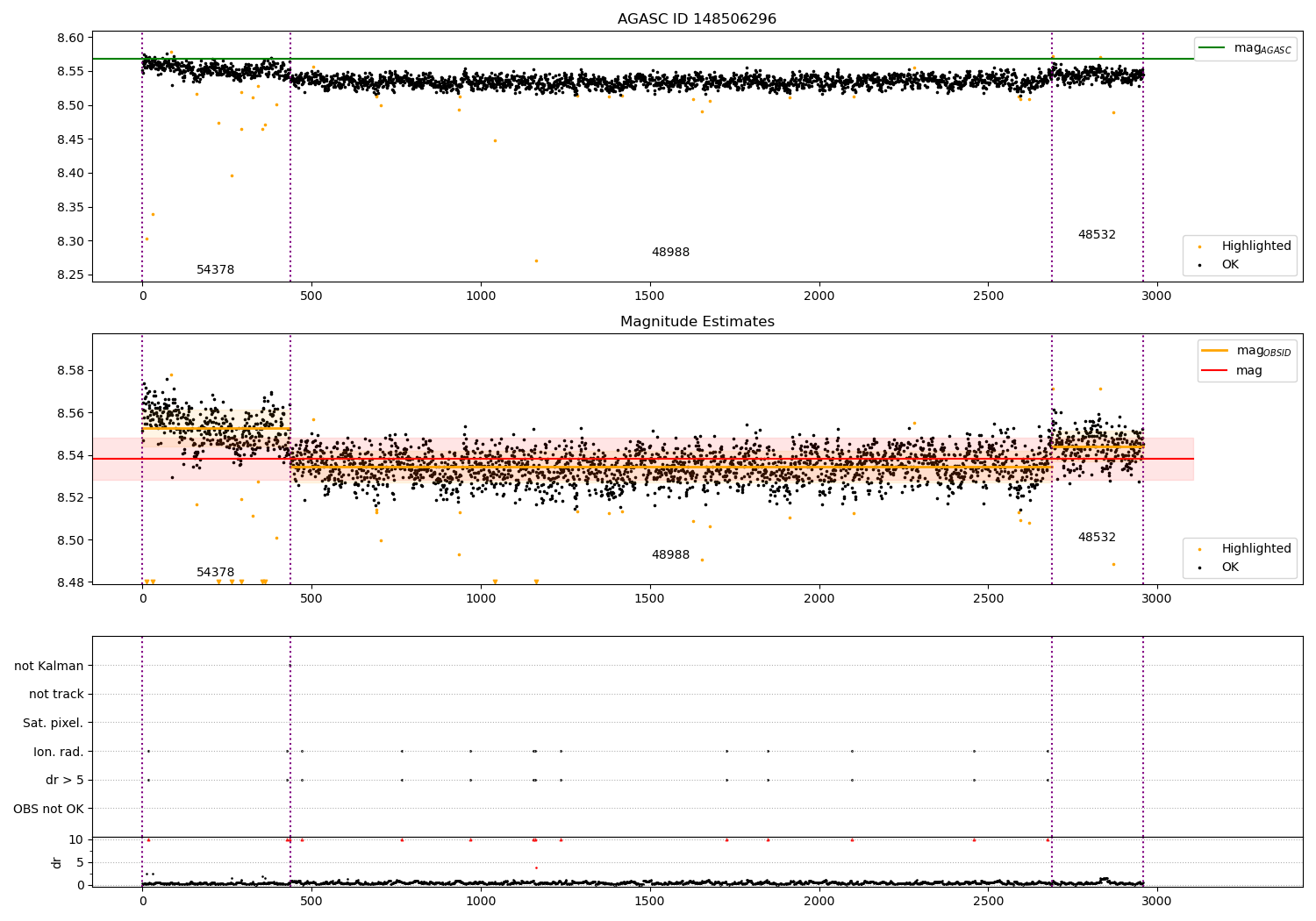Click the 8.35 y-tick label
Screen dimensions: 1316x921
click(71, 207)
